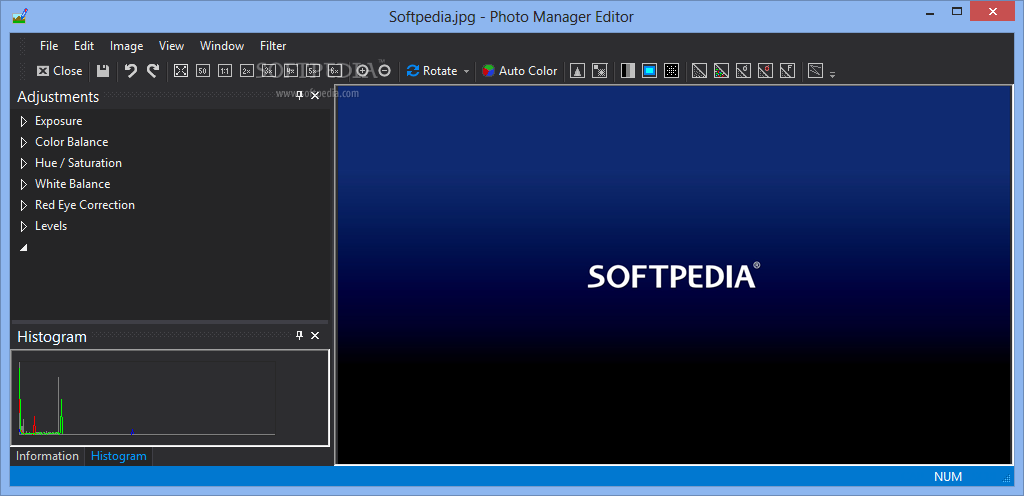Click the Softpedia image canvas

pyautogui.click(x=673, y=275)
